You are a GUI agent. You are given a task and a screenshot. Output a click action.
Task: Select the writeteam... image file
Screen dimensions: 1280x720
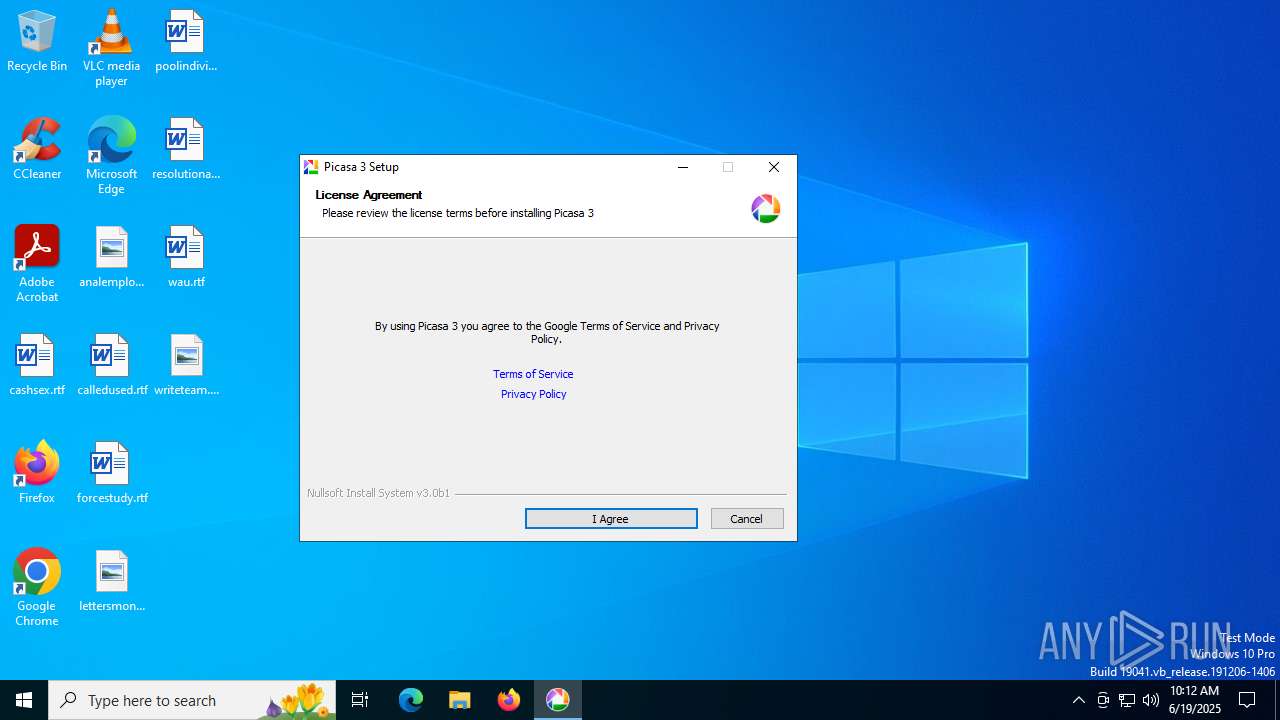point(186,365)
